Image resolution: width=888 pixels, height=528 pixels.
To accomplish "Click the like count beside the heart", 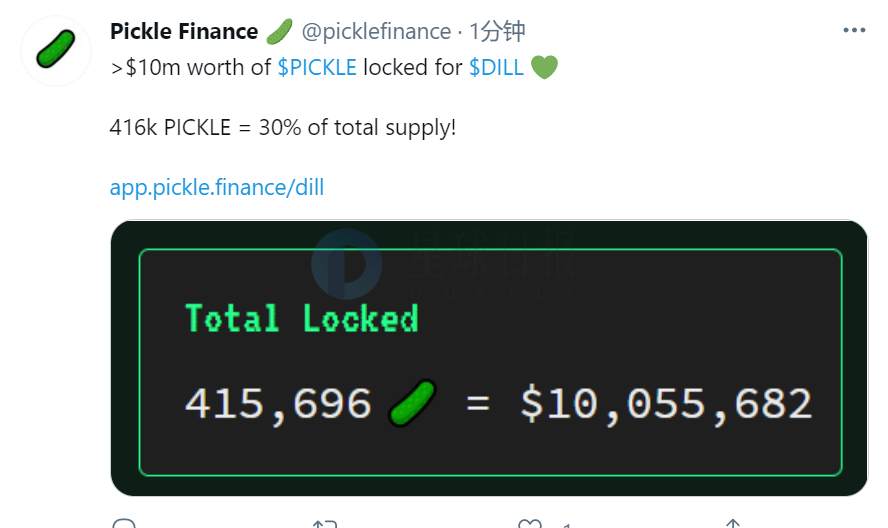I will point(566,525).
